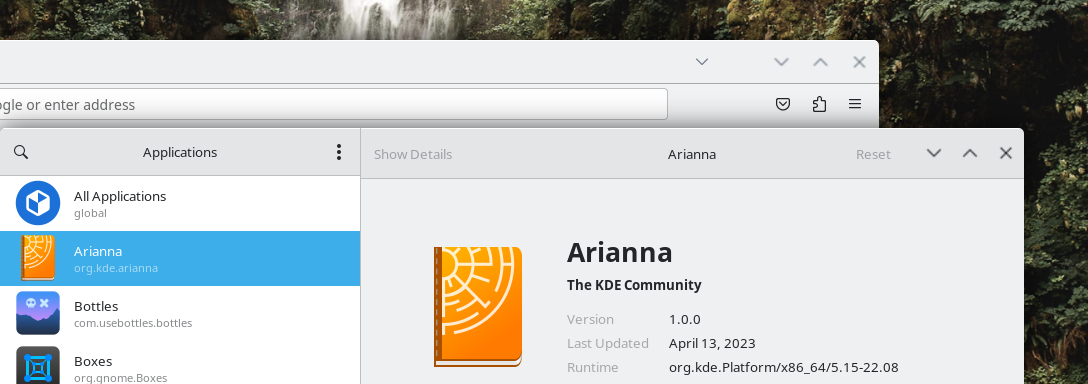Maximize the Flatseal Arianna window
Screen dimensions: 1088x384
(x=970, y=153)
